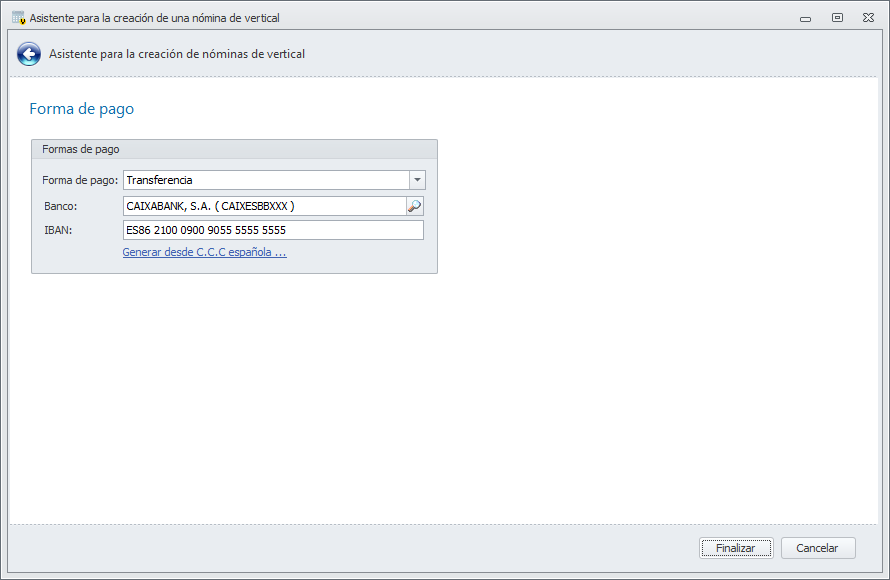Maximize the wizard window
This screenshot has height=580, width=890.
[x=837, y=18]
